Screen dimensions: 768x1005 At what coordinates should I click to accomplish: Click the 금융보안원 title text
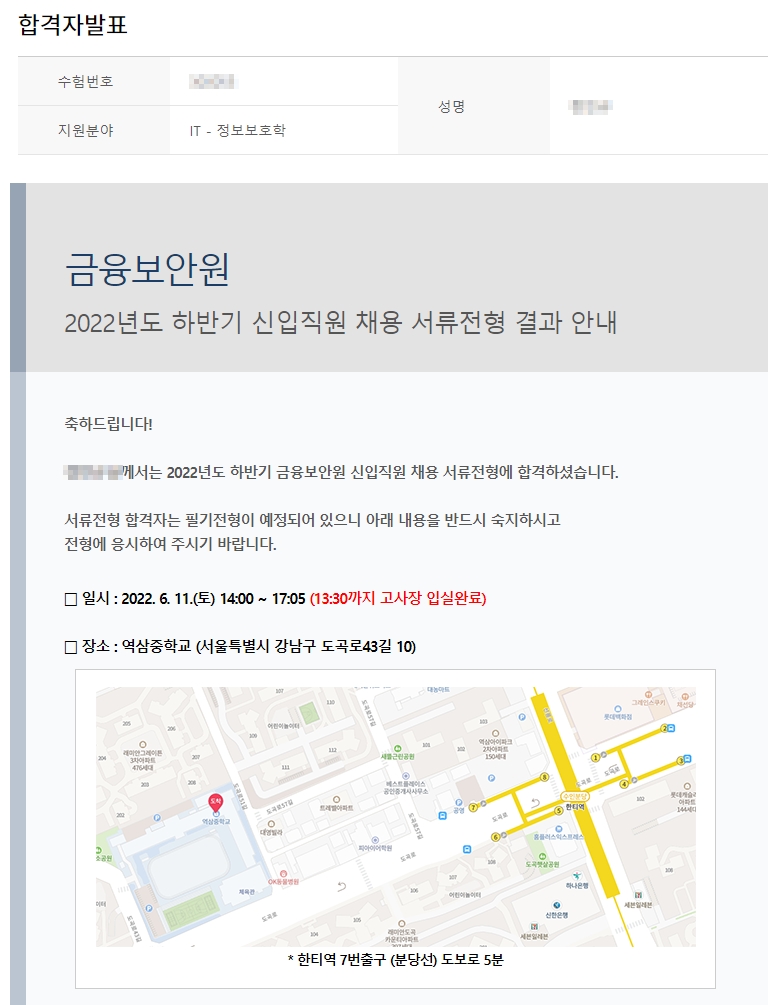coord(147,269)
